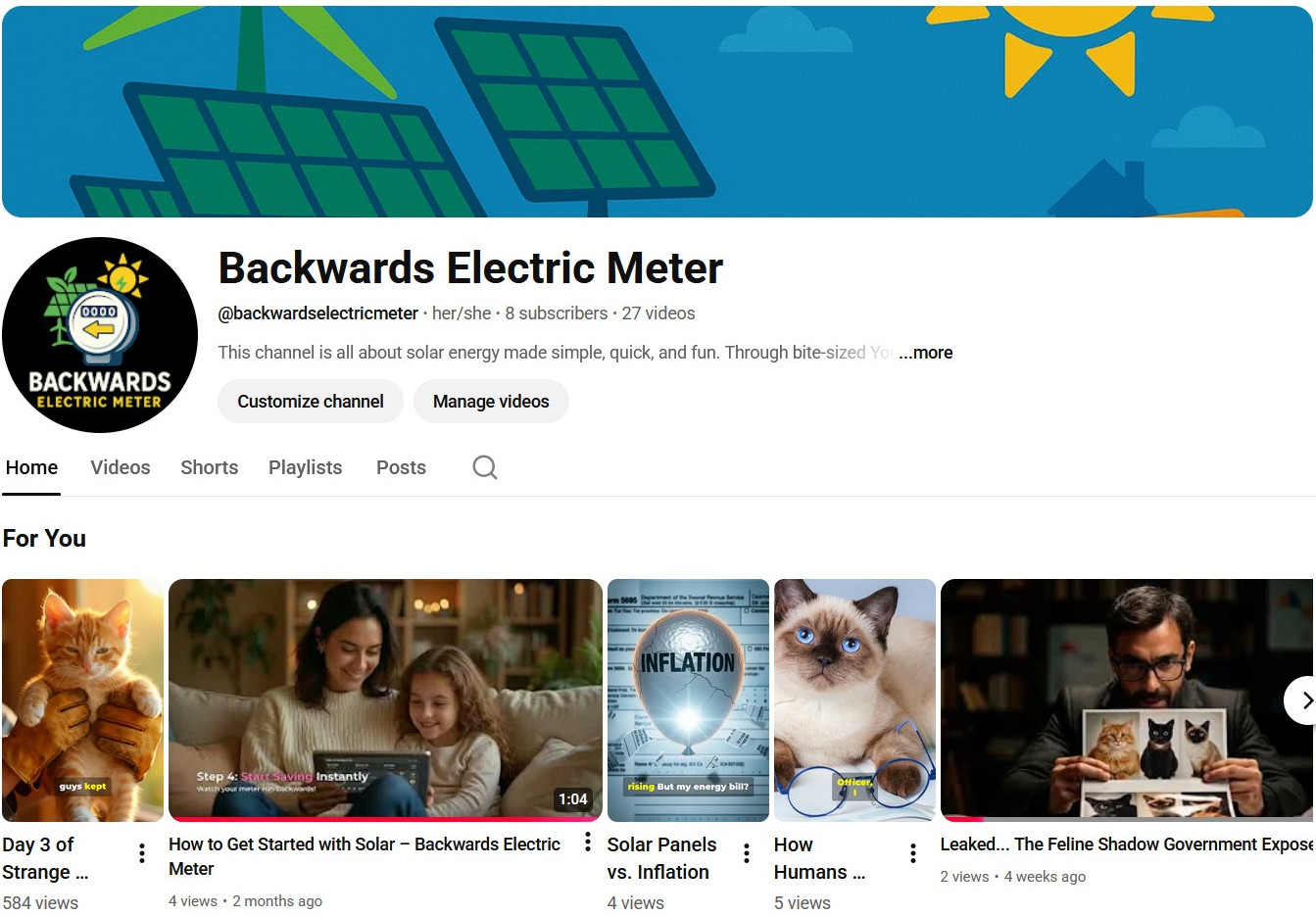Click the Manage videos button
1316x916 pixels.
(491, 401)
